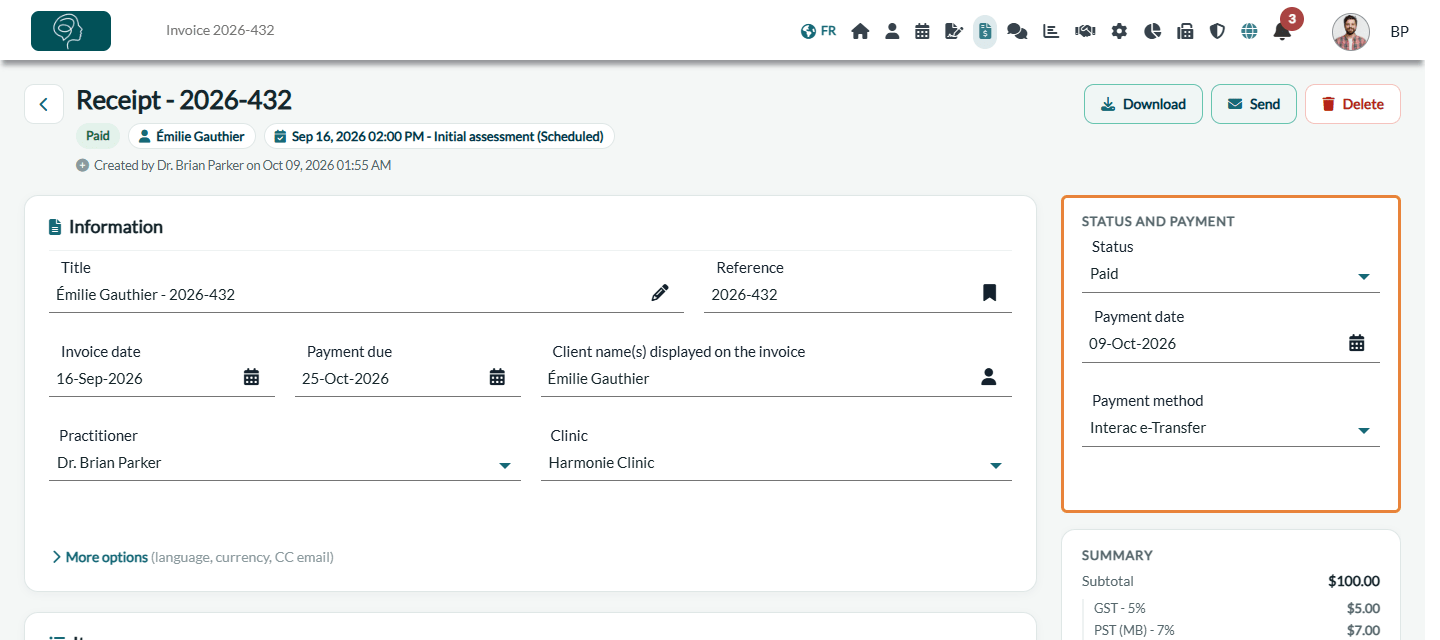Open the Sep 16 Initial assessment appointment chip
The height and width of the screenshot is (640, 1440).
[x=439, y=136]
